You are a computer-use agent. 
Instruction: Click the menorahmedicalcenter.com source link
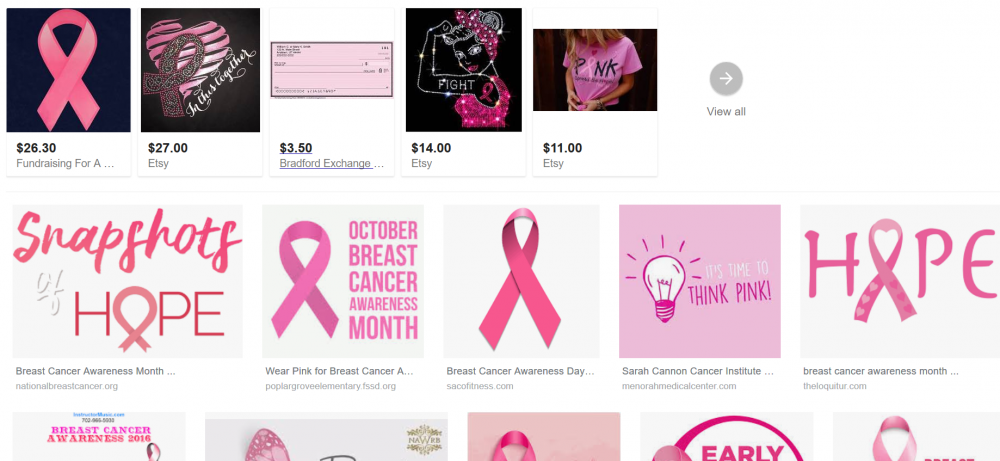[x=679, y=386]
